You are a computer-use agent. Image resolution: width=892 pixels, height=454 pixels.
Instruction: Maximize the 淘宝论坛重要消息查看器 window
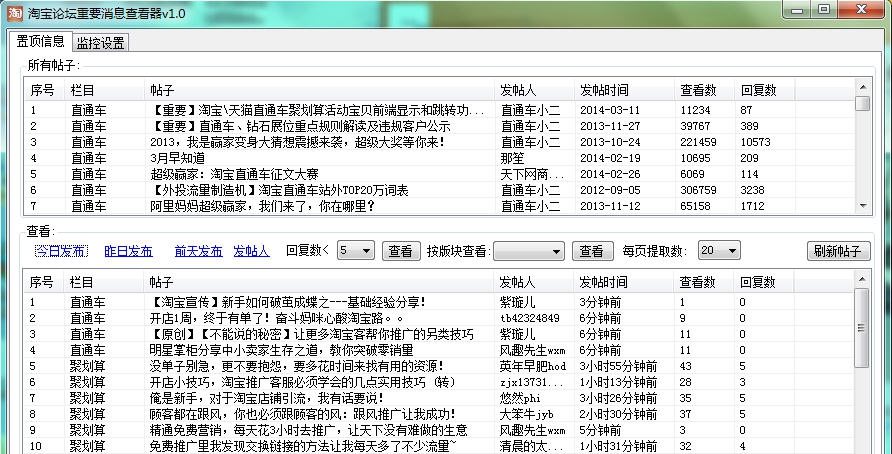pos(824,10)
